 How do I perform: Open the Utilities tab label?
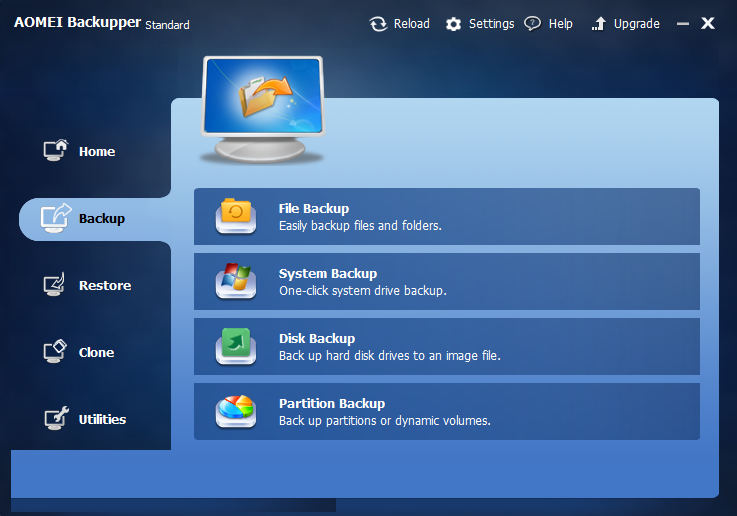102,420
